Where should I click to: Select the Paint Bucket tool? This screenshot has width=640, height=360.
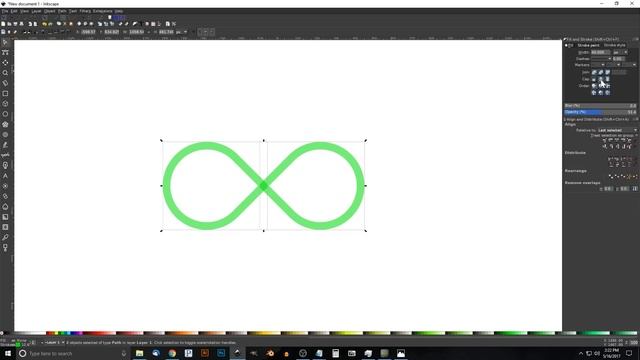coord(5,207)
